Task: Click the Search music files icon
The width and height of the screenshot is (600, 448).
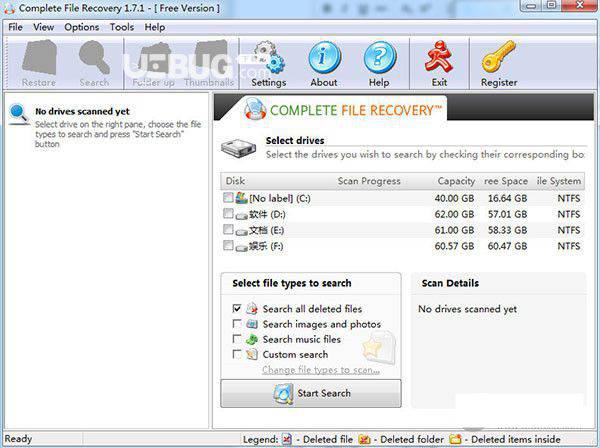Action: [252, 339]
